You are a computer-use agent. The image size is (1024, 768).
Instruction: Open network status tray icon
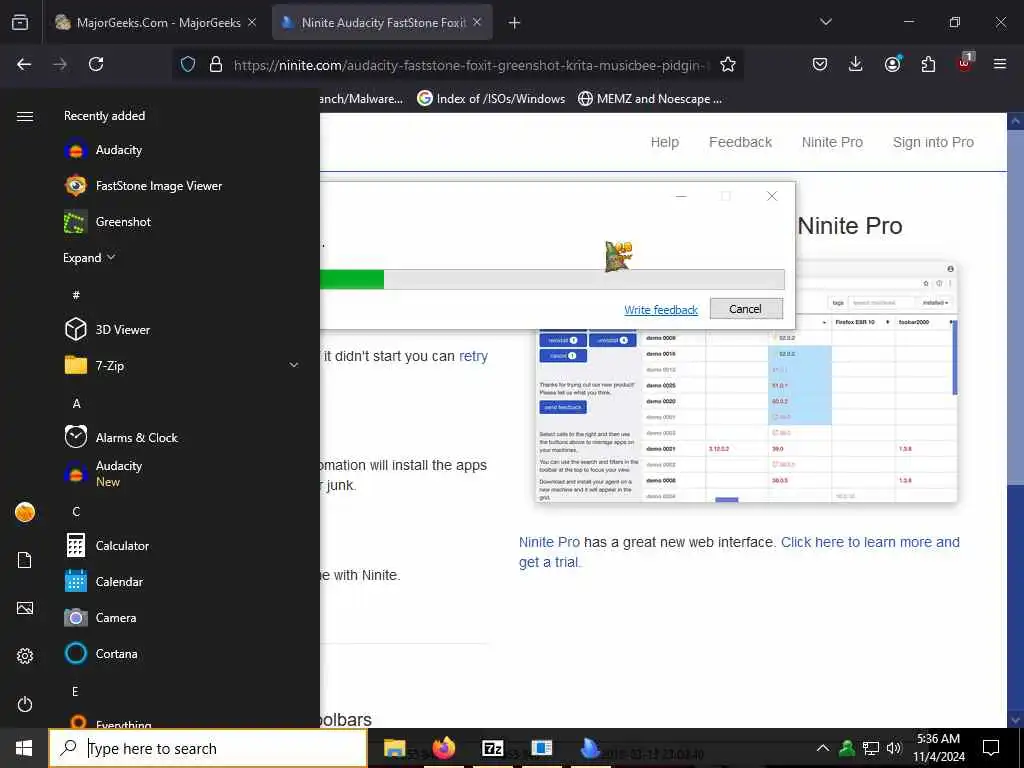871,748
